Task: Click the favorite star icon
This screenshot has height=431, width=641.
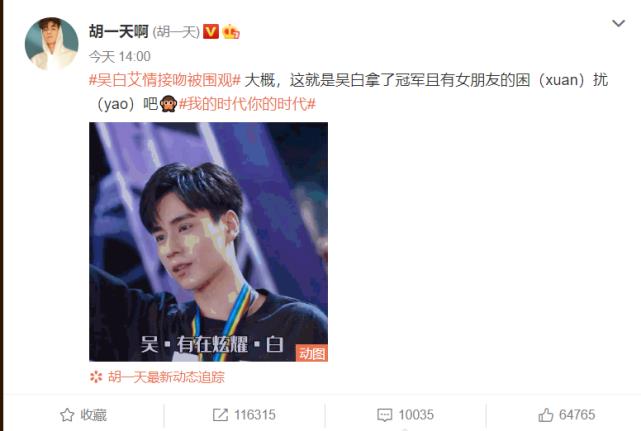Action: pyautogui.click(x=67, y=415)
